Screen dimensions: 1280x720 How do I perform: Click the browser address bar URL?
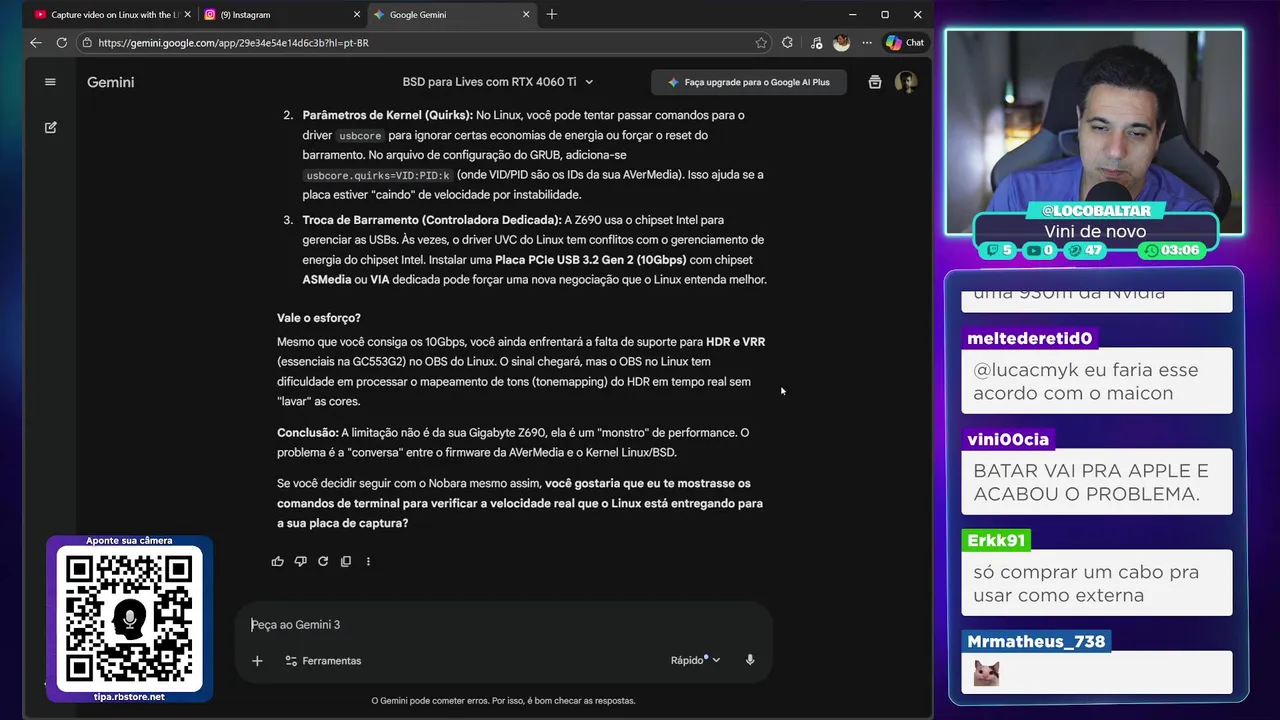[233, 43]
